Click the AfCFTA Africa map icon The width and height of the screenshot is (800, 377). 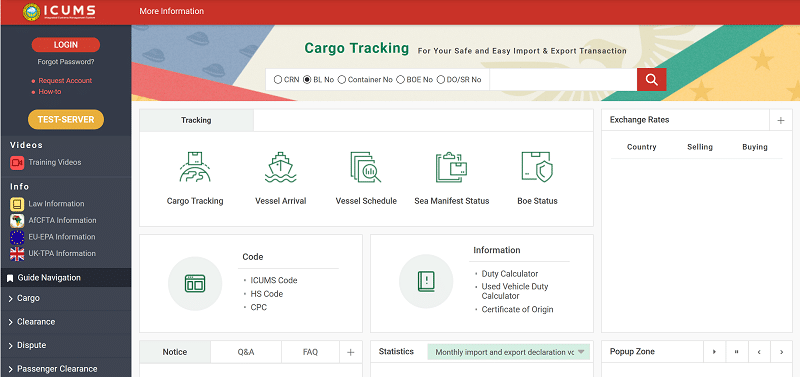pos(17,221)
